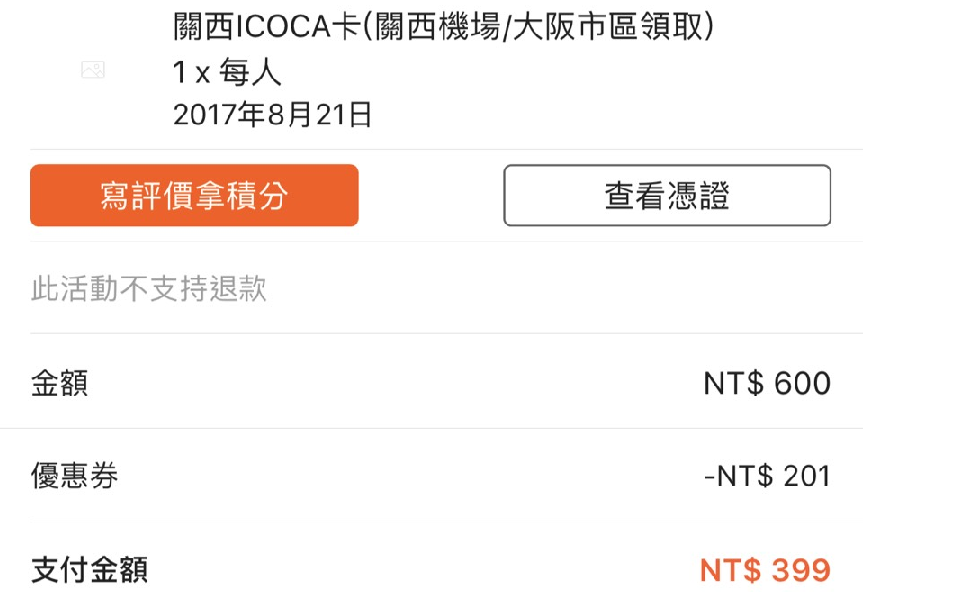Select the 關西機場/大阪市區領取 pickup text
The height and width of the screenshot is (592, 959).
coord(545,26)
